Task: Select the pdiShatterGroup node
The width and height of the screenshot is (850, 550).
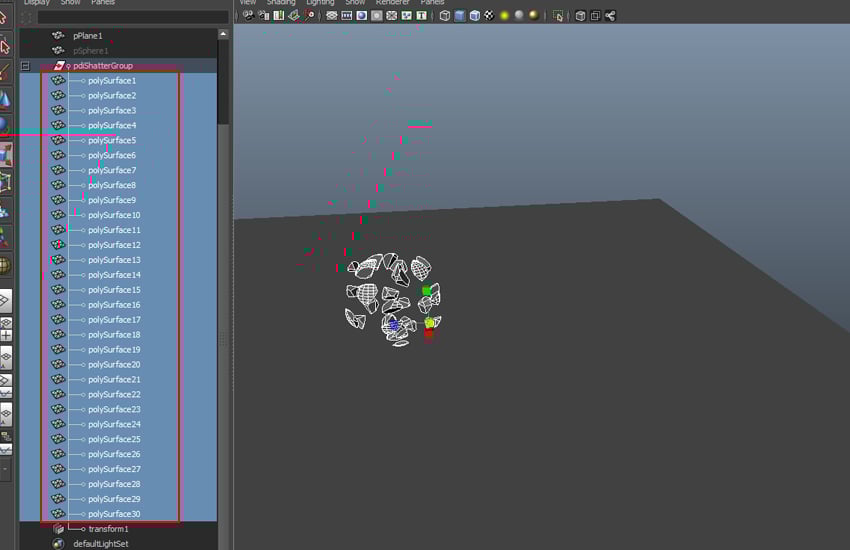Action: click(102, 66)
